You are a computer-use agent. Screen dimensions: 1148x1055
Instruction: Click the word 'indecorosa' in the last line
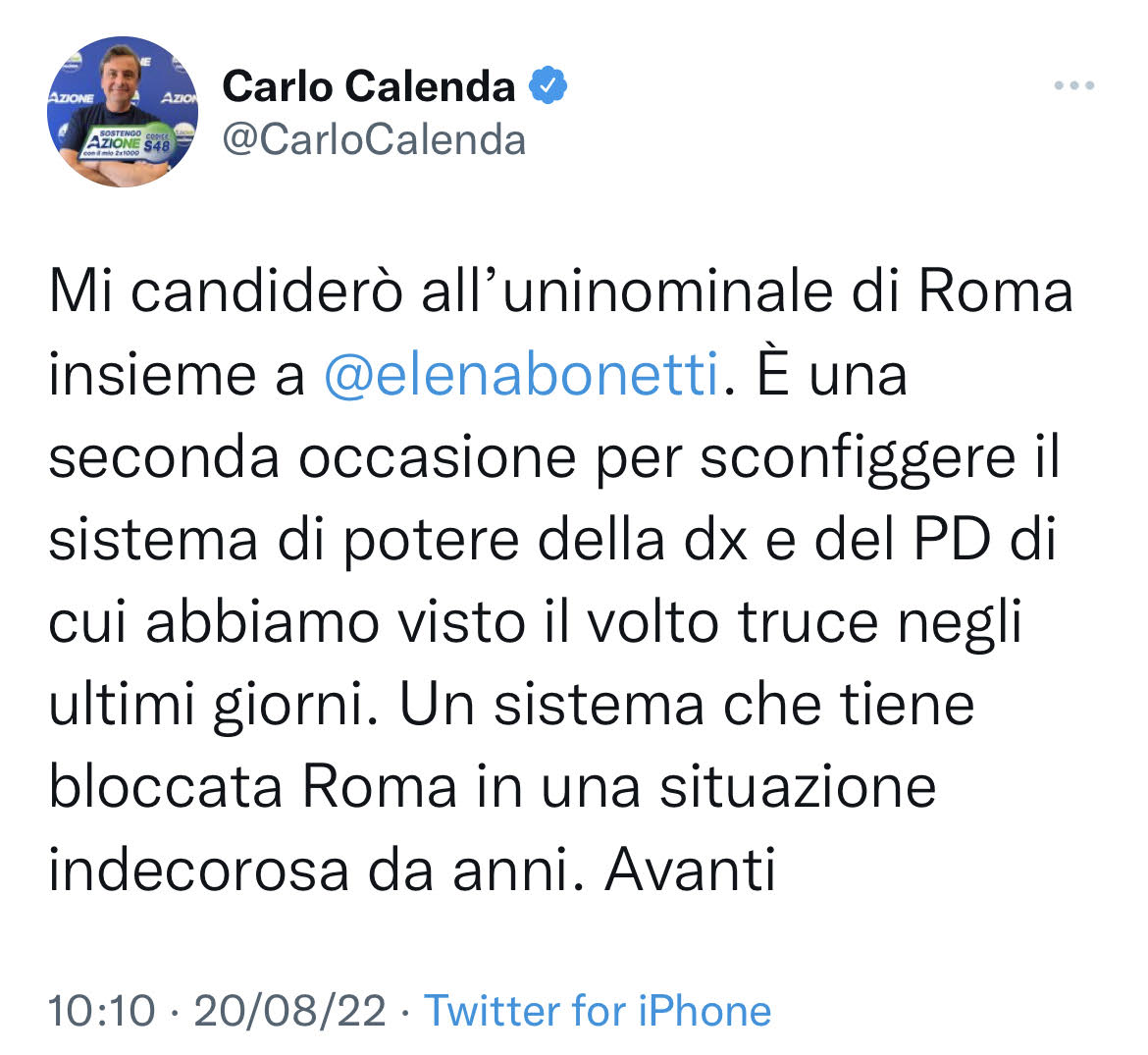[x=198, y=870]
